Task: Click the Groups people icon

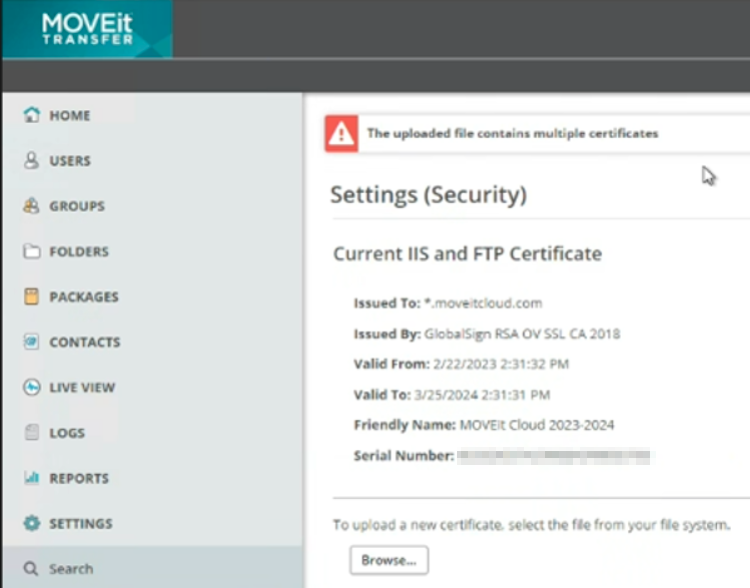Action: pyautogui.click(x=32, y=206)
